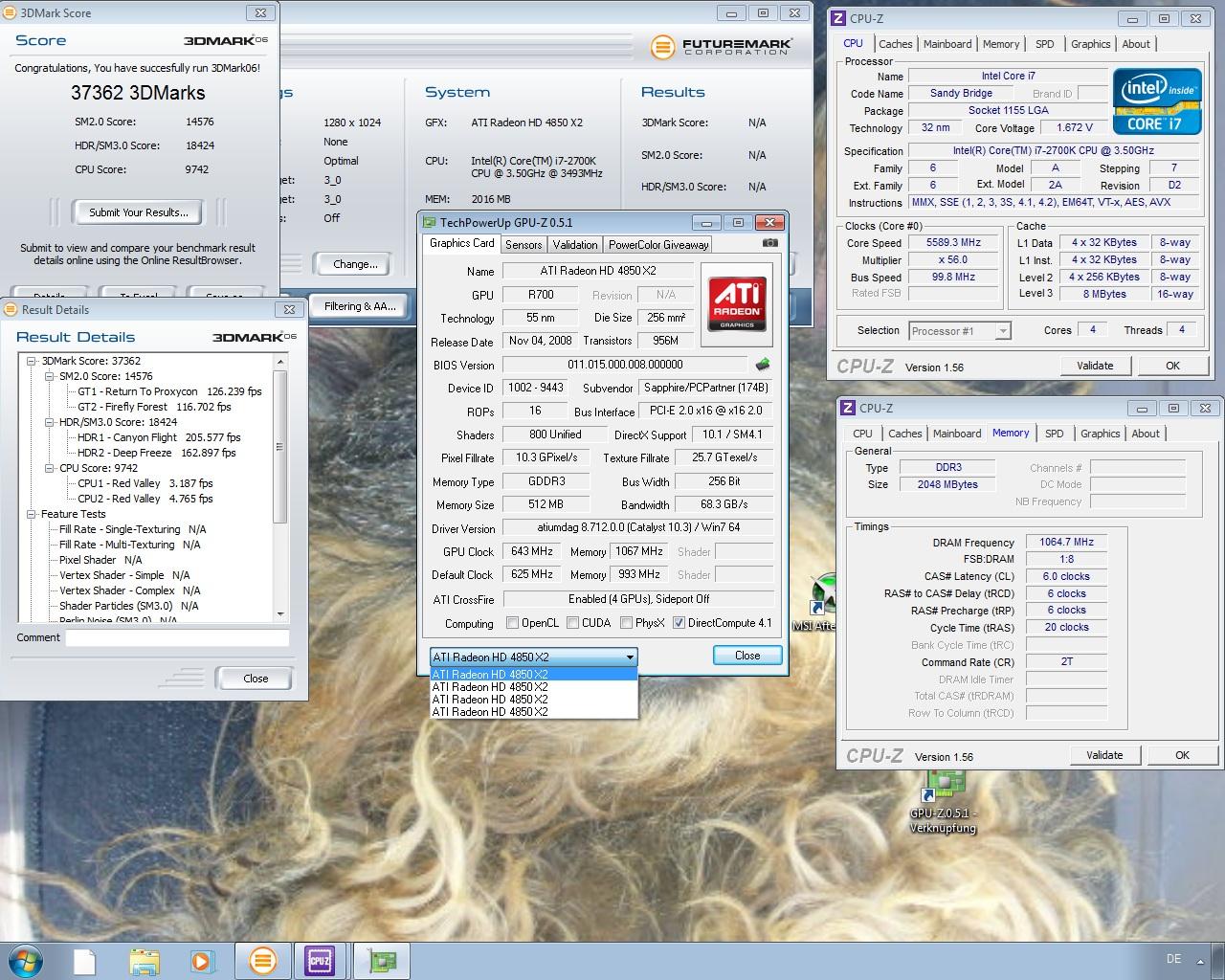This screenshot has width=1225, height=980.
Task: Click OK in the CPU-Z memory window
Action: coord(1182,755)
